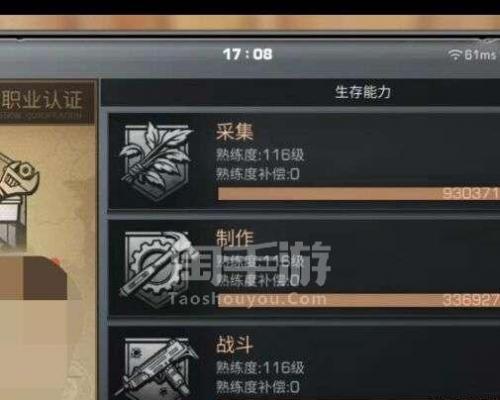This screenshot has width=500, height=400.
Task: Open the 职业认证 tab
Action: pos(42,101)
